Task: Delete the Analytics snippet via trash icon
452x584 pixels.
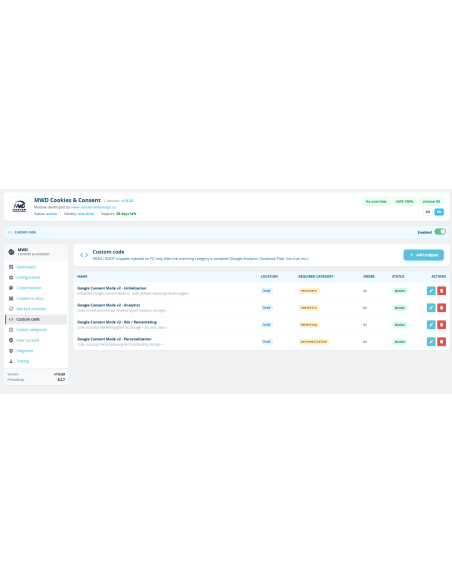Action: click(441, 308)
